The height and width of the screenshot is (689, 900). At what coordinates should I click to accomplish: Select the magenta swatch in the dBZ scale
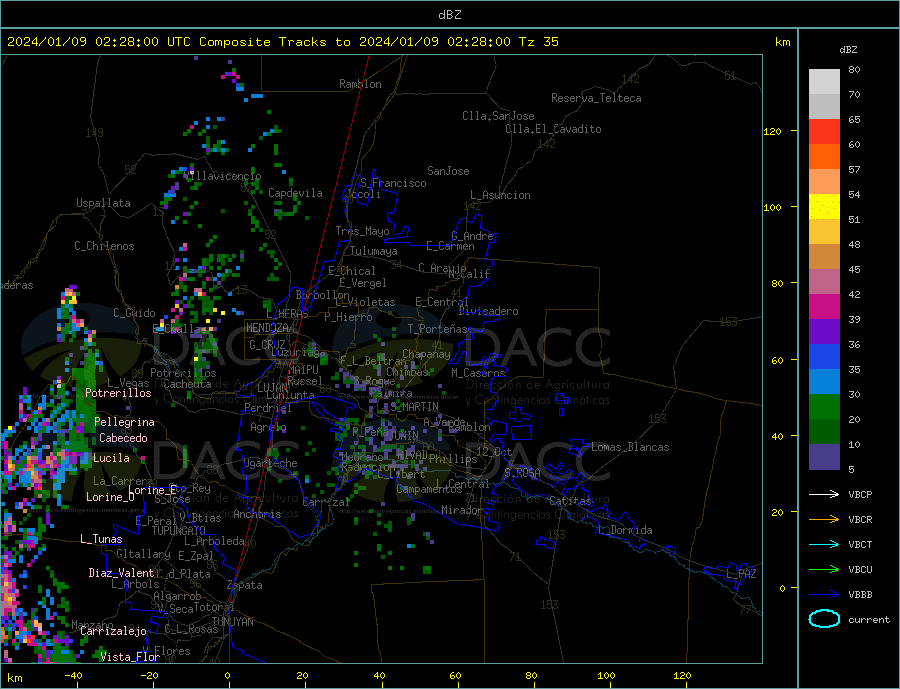click(824, 307)
